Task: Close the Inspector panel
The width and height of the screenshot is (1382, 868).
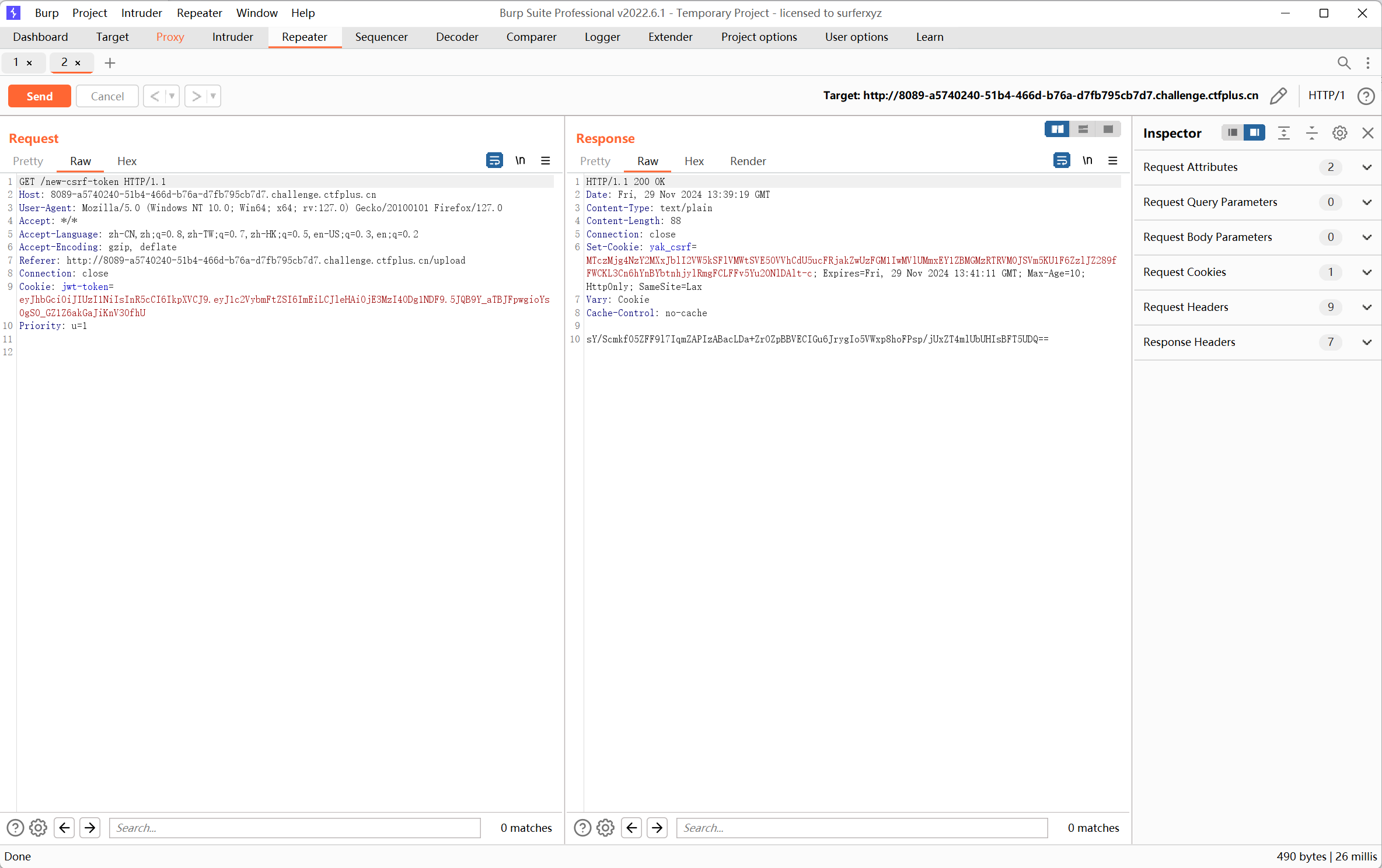Action: pyautogui.click(x=1367, y=133)
